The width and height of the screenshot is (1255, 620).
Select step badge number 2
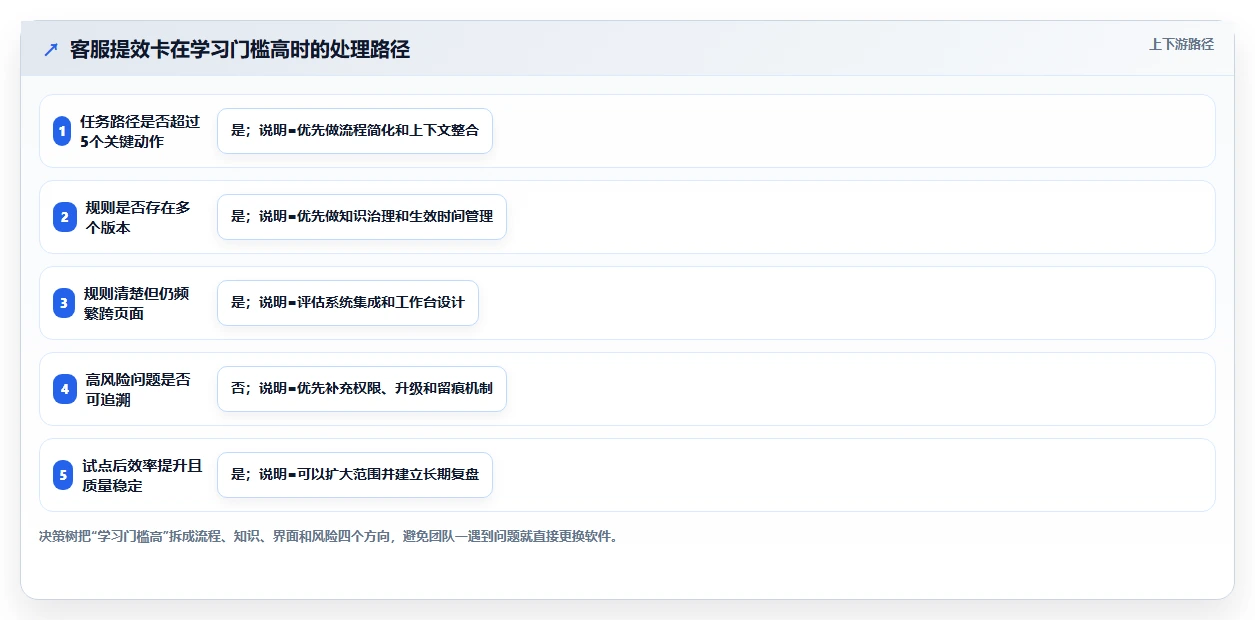[64, 217]
